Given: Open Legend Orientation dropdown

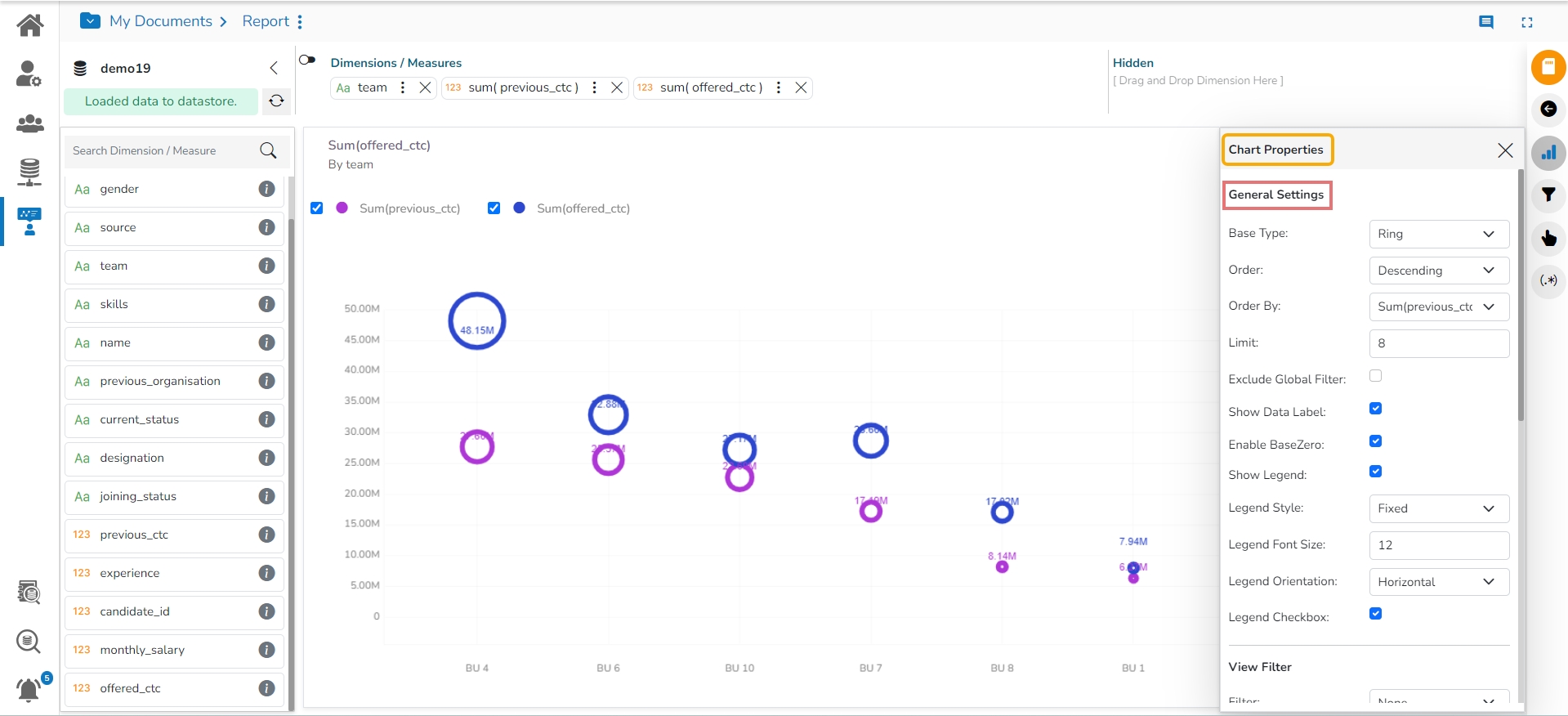Looking at the screenshot, I should click(x=1438, y=582).
